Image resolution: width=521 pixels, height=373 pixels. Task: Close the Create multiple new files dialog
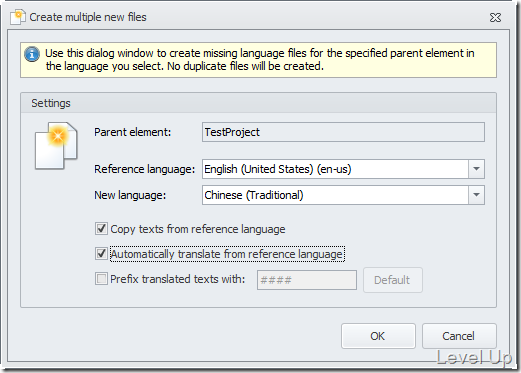(495, 17)
